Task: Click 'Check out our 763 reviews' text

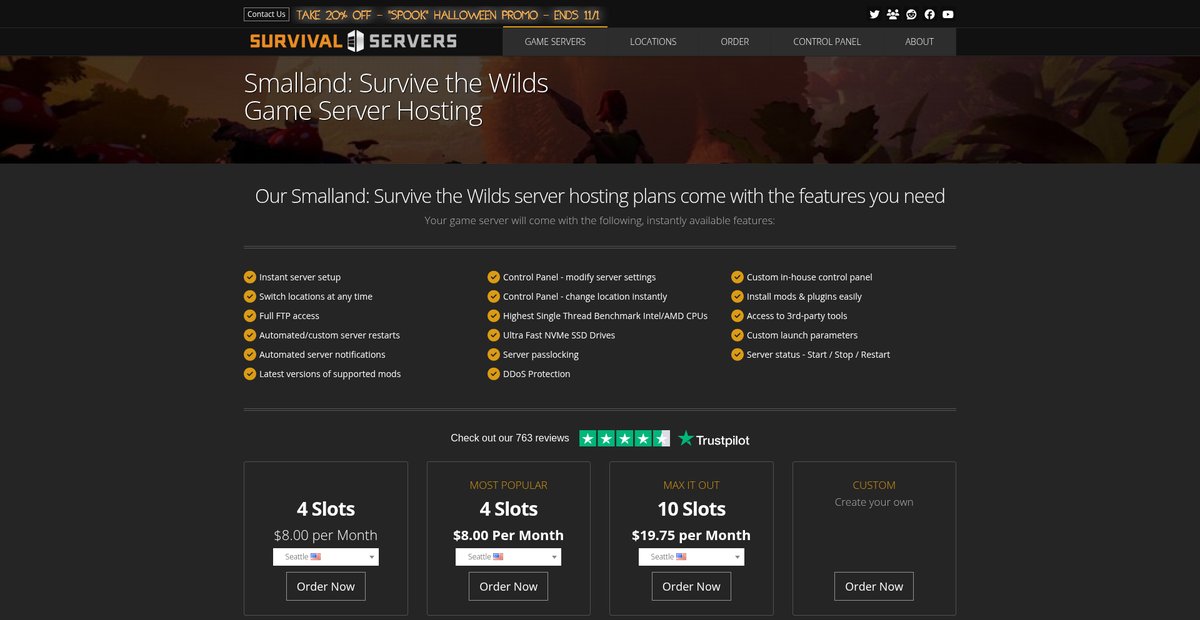Action: (x=510, y=438)
